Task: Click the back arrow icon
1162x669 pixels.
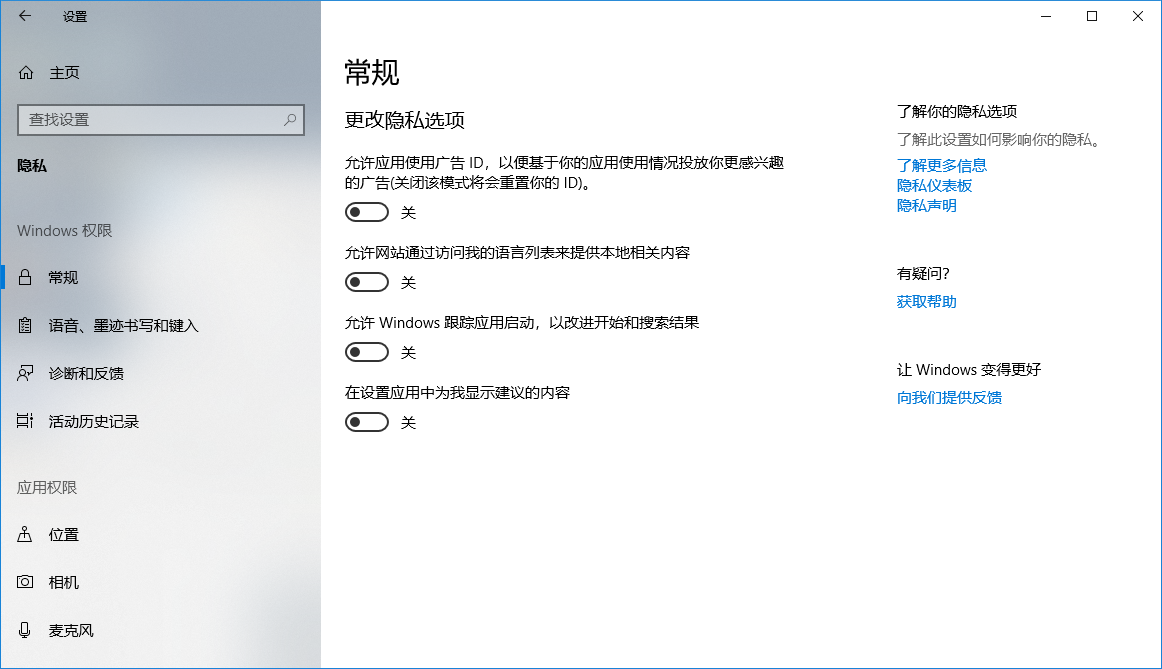Action: coord(25,16)
